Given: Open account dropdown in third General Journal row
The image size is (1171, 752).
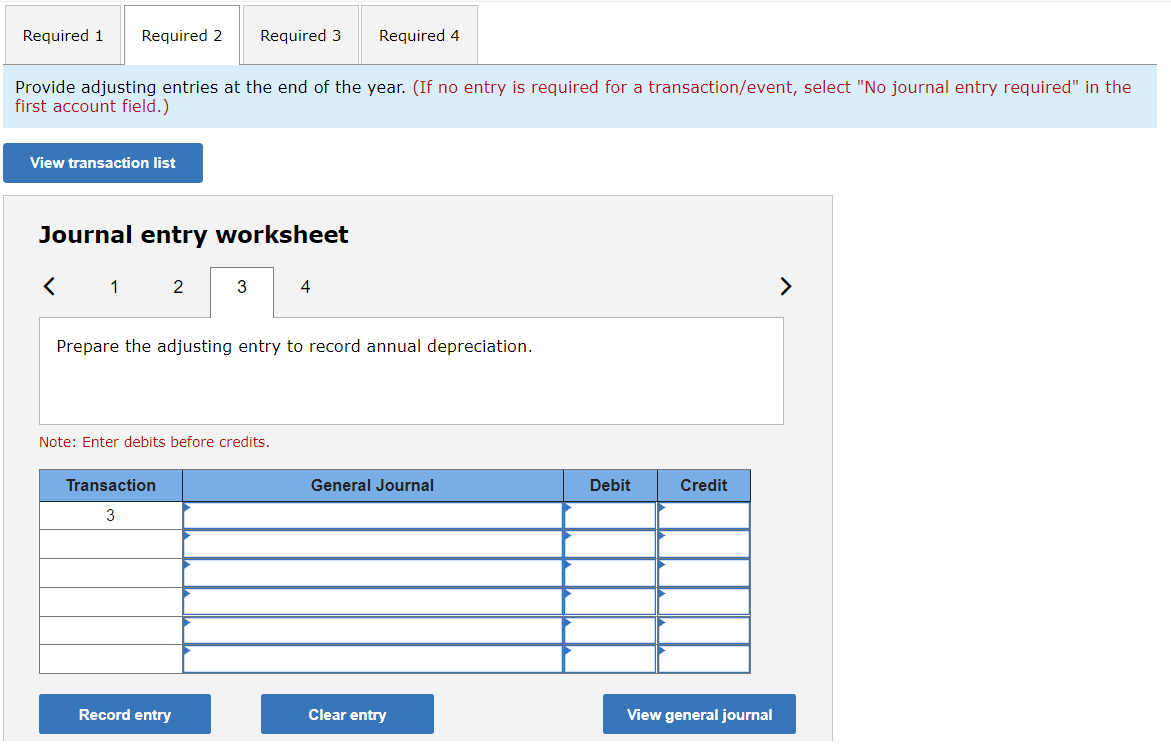Looking at the screenshot, I should tap(373, 573).
